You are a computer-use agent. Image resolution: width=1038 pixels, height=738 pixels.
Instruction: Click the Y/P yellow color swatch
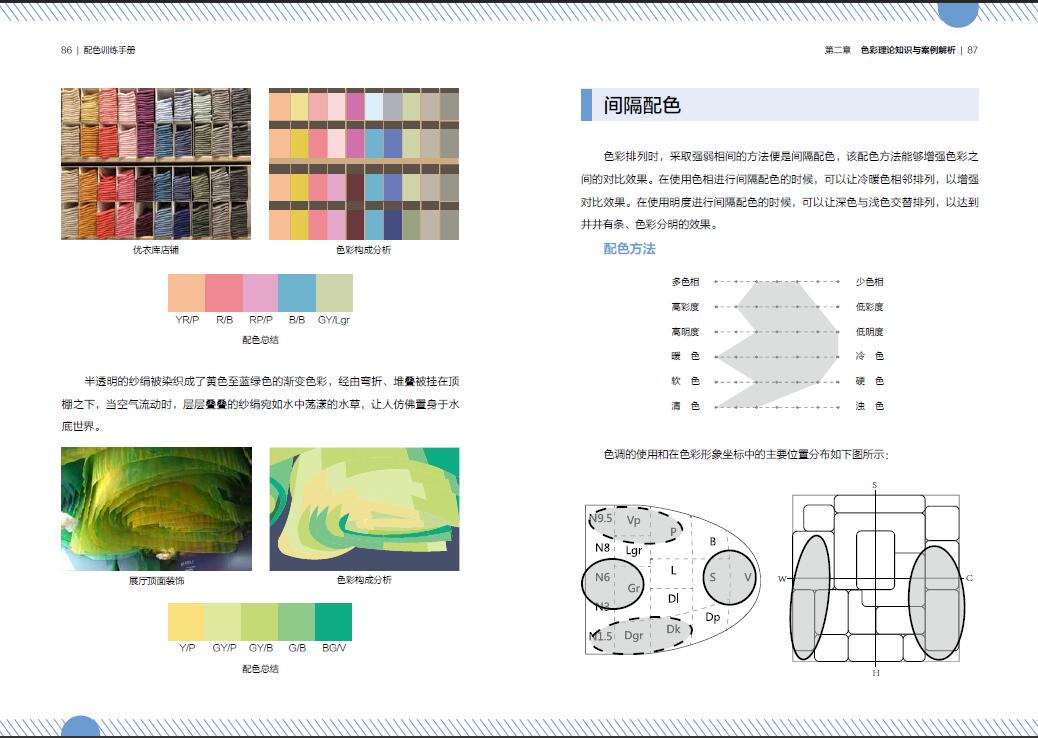186,622
